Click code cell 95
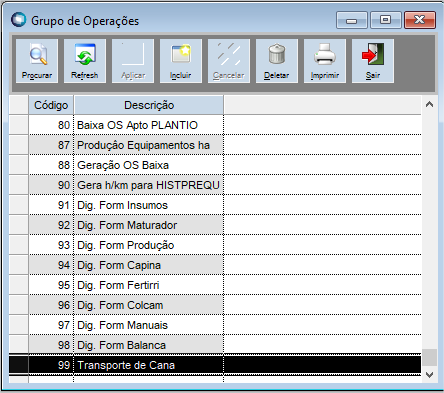Screen dimensions: 444x393 click(51, 285)
